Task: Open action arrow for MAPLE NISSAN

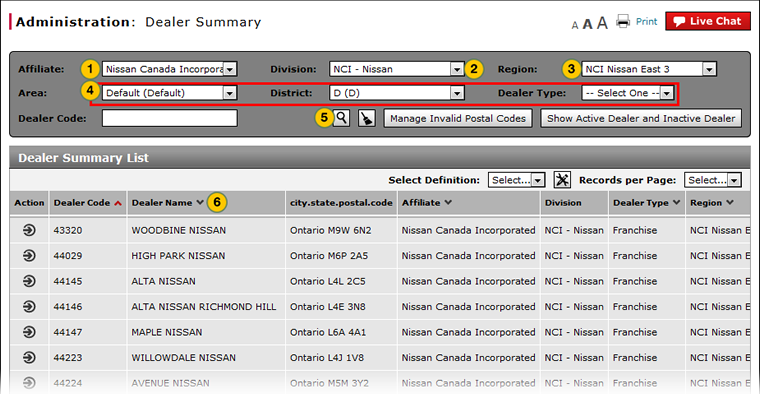Action: point(29,332)
